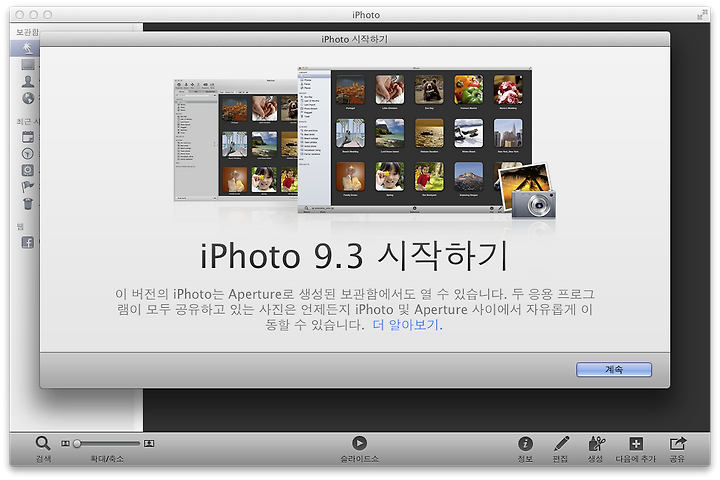Open the 정보 info icon
Screen dimensions: 720x480
525,444
